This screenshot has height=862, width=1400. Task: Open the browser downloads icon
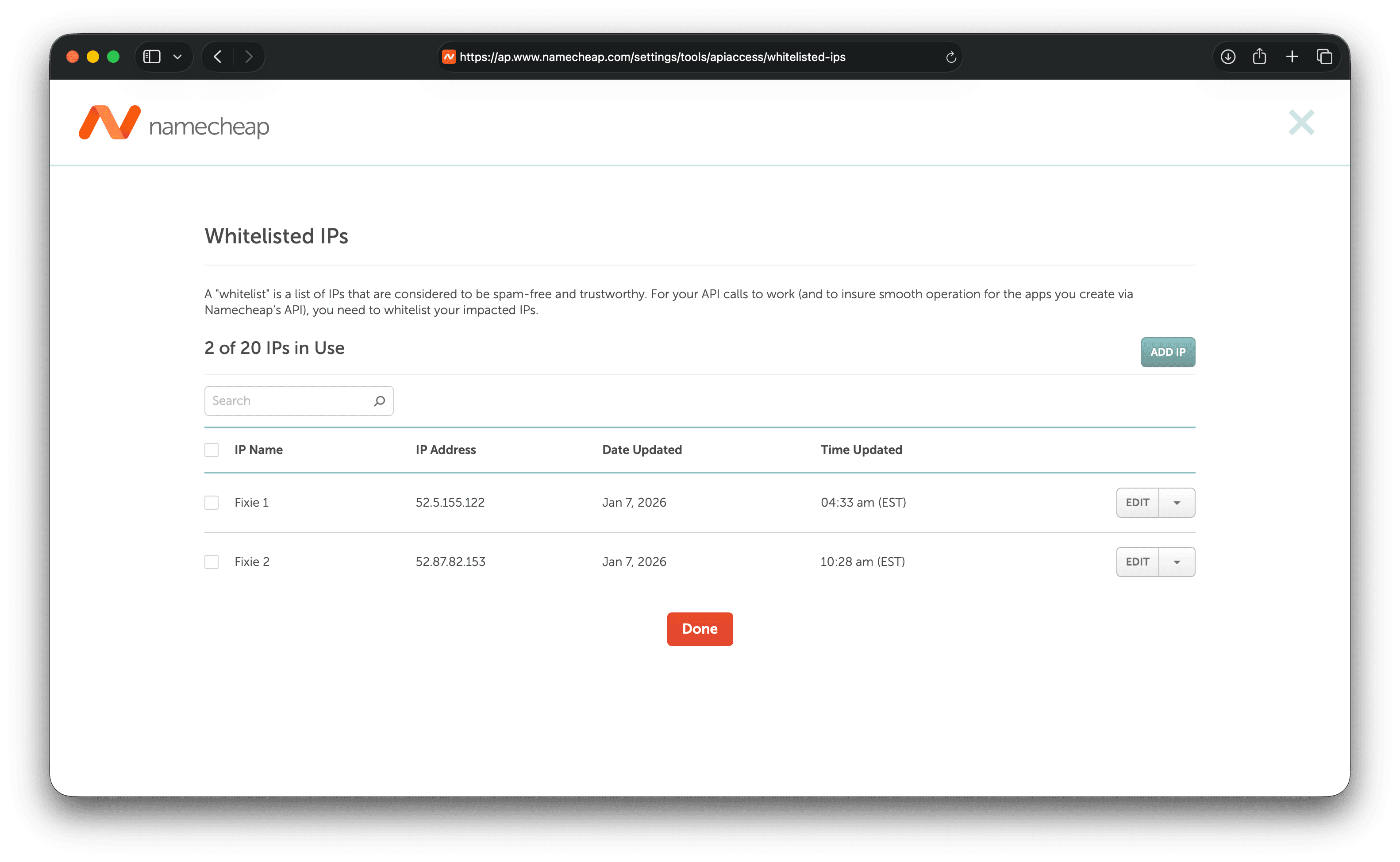point(1228,57)
